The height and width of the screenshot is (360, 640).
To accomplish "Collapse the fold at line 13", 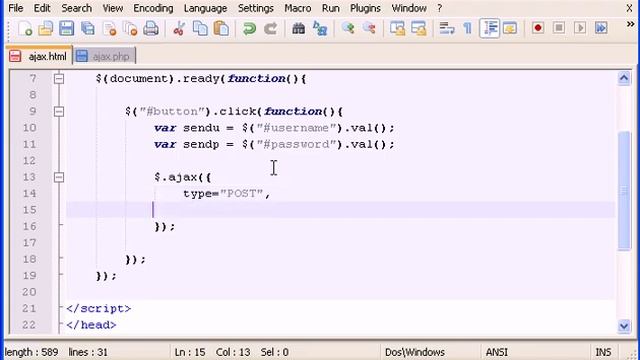I will click(x=59, y=177).
